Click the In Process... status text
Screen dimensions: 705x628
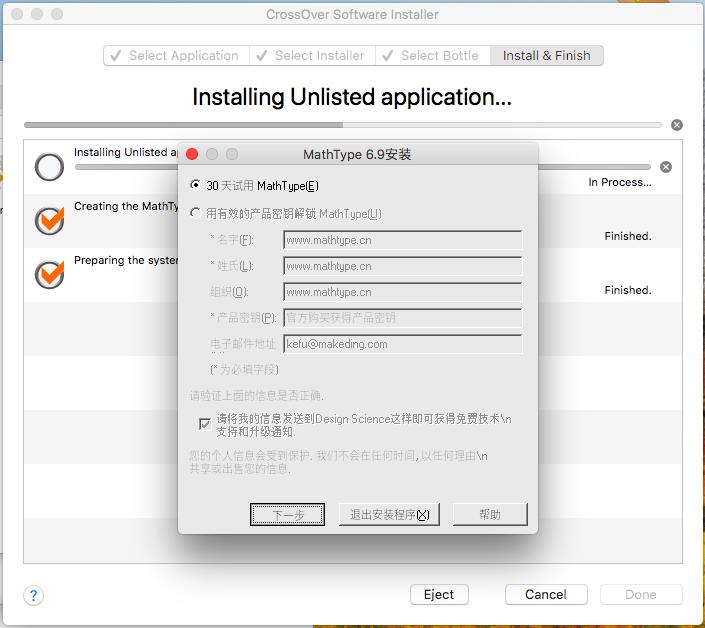point(620,182)
